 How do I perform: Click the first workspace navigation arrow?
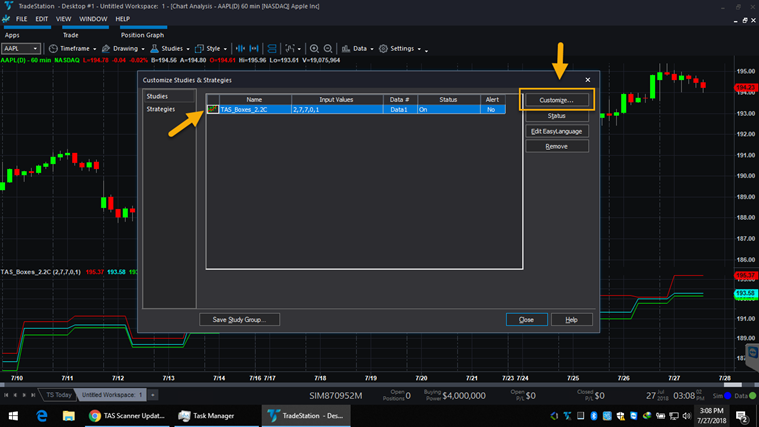6,395
